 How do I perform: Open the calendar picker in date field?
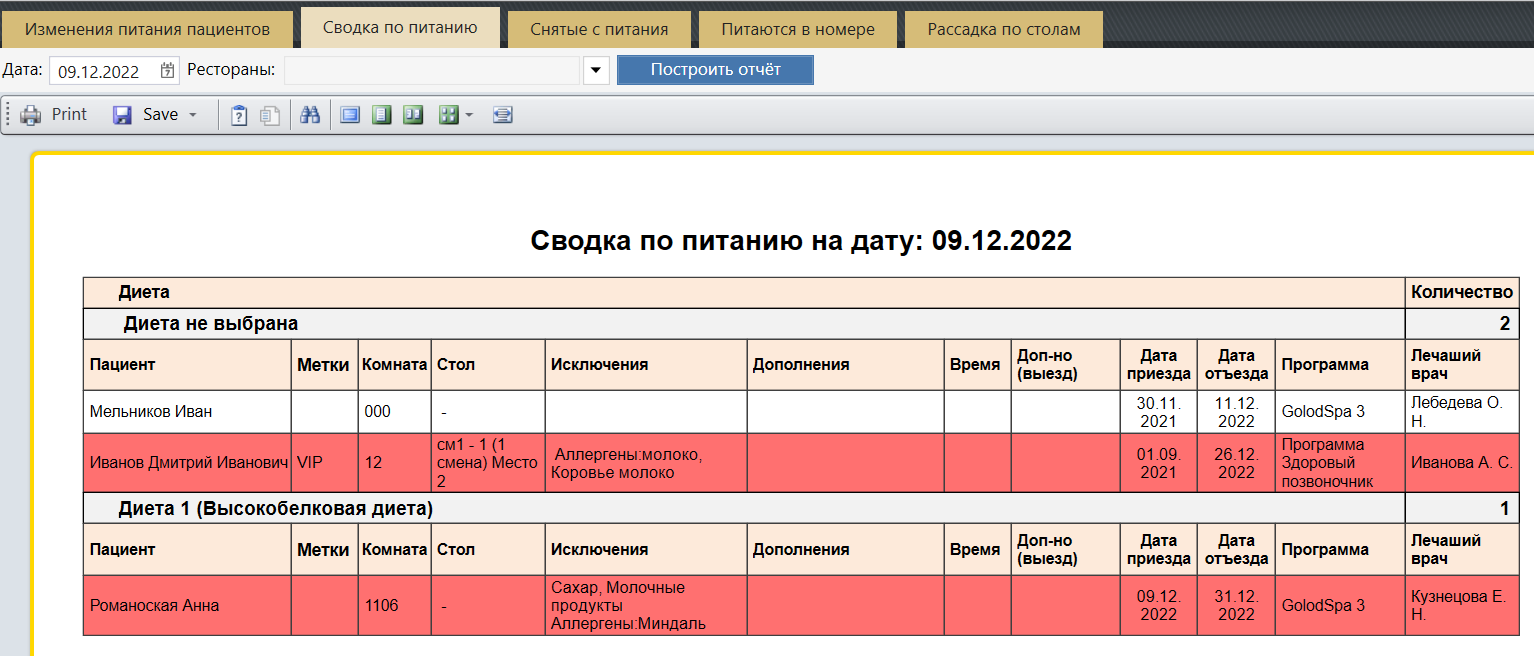click(167, 71)
